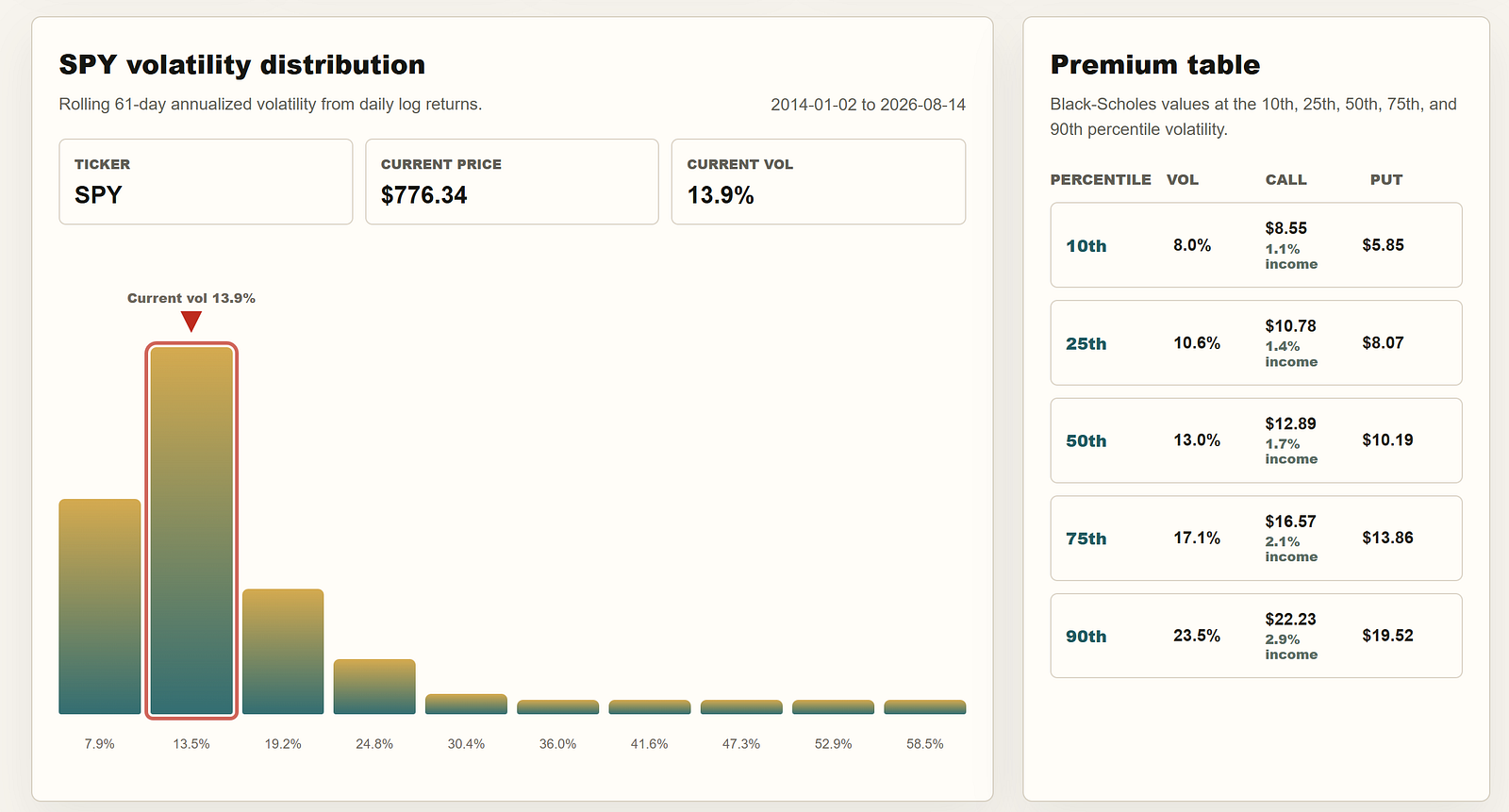This screenshot has height=812, width=1509.
Task: Select the 75th percentile row
Action: (1256, 538)
